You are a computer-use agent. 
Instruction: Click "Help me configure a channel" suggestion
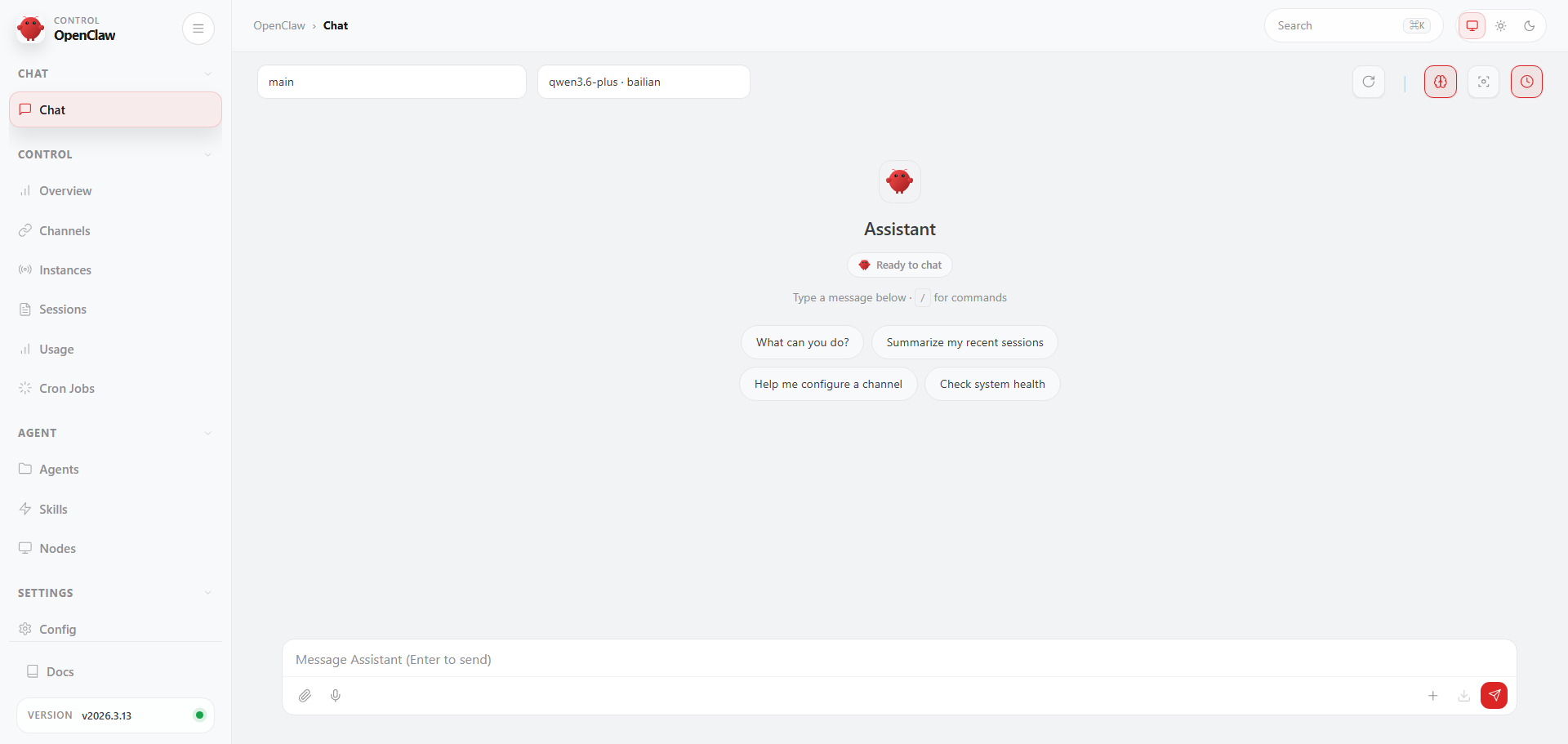(x=828, y=384)
